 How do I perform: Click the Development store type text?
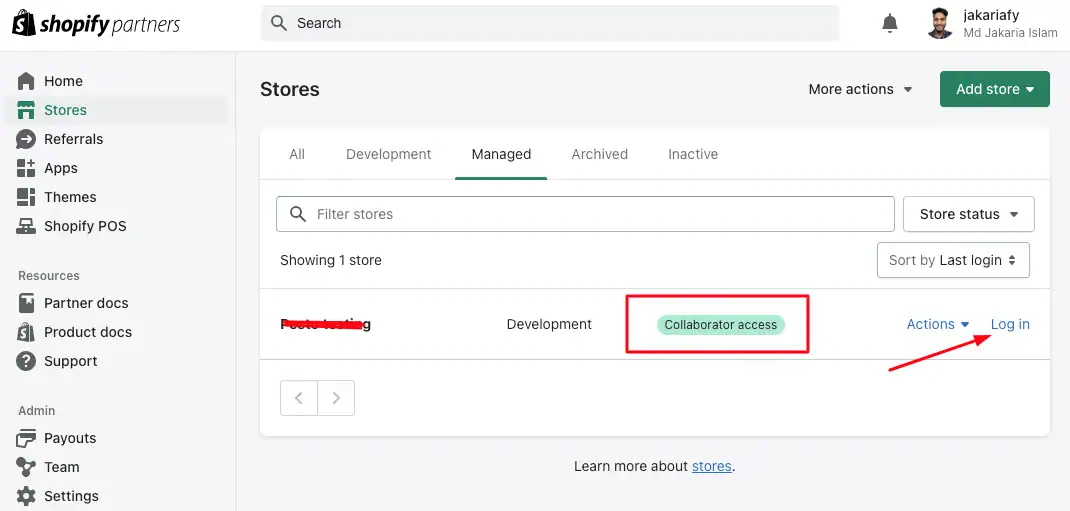click(549, 324)
